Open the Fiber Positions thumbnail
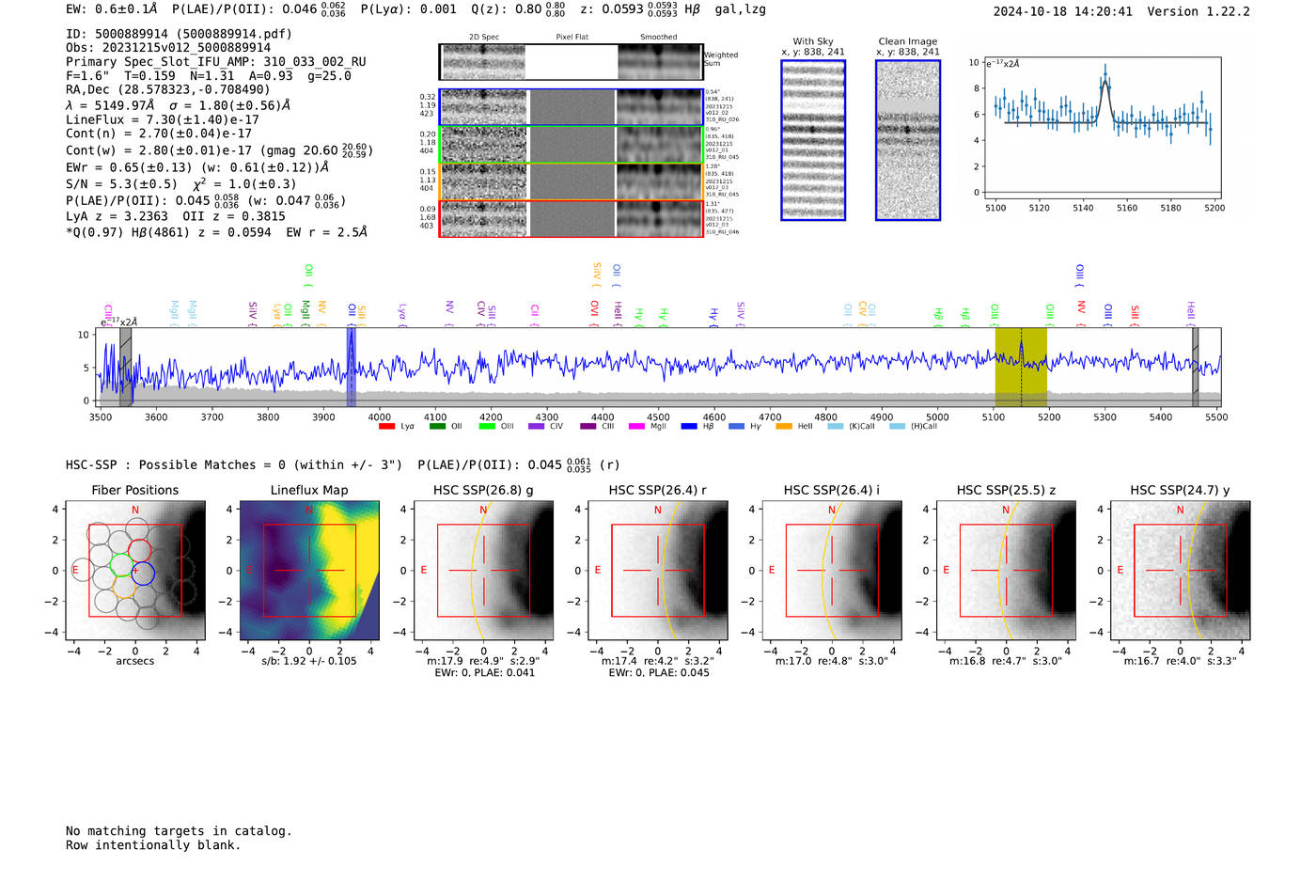Viewport: 1316px width, 896px height. point(135,570)
